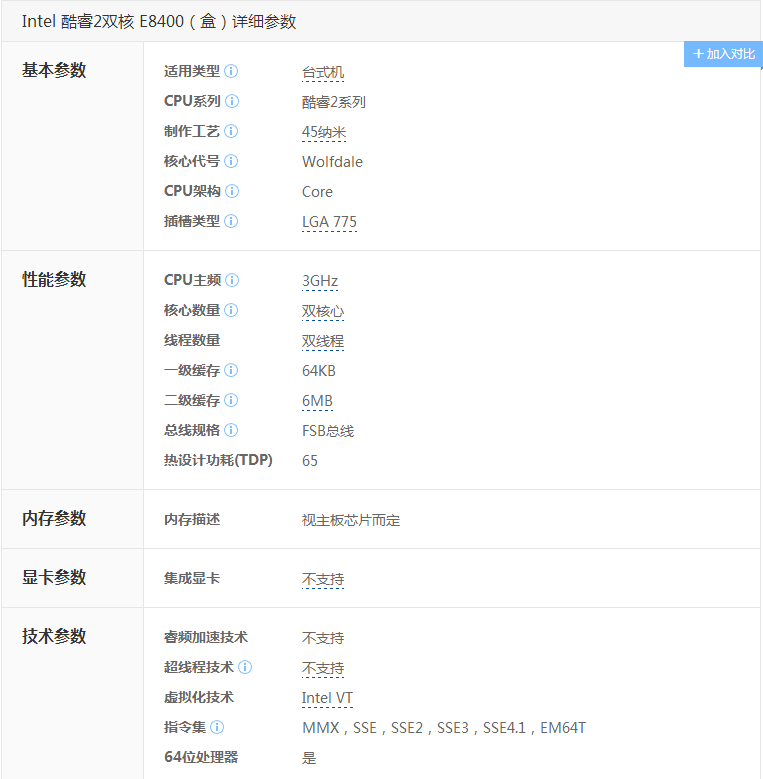Click the 热设计功耗(TDP) label

tap(218, 460)
